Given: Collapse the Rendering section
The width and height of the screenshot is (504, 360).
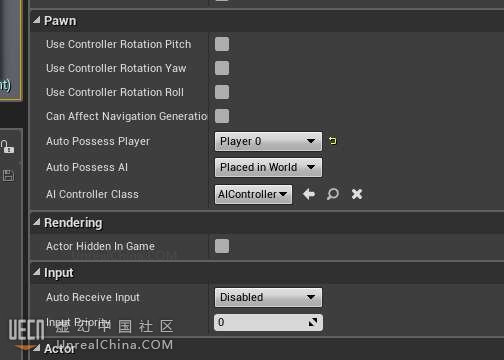Looking at the screenshot, I should (36, 222).
